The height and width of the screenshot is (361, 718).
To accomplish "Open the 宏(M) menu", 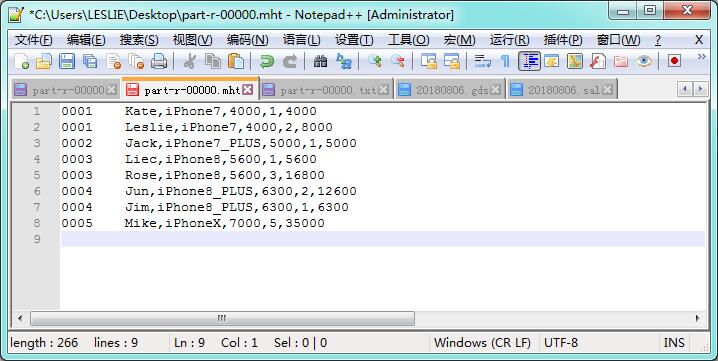I will click(459, 40).
